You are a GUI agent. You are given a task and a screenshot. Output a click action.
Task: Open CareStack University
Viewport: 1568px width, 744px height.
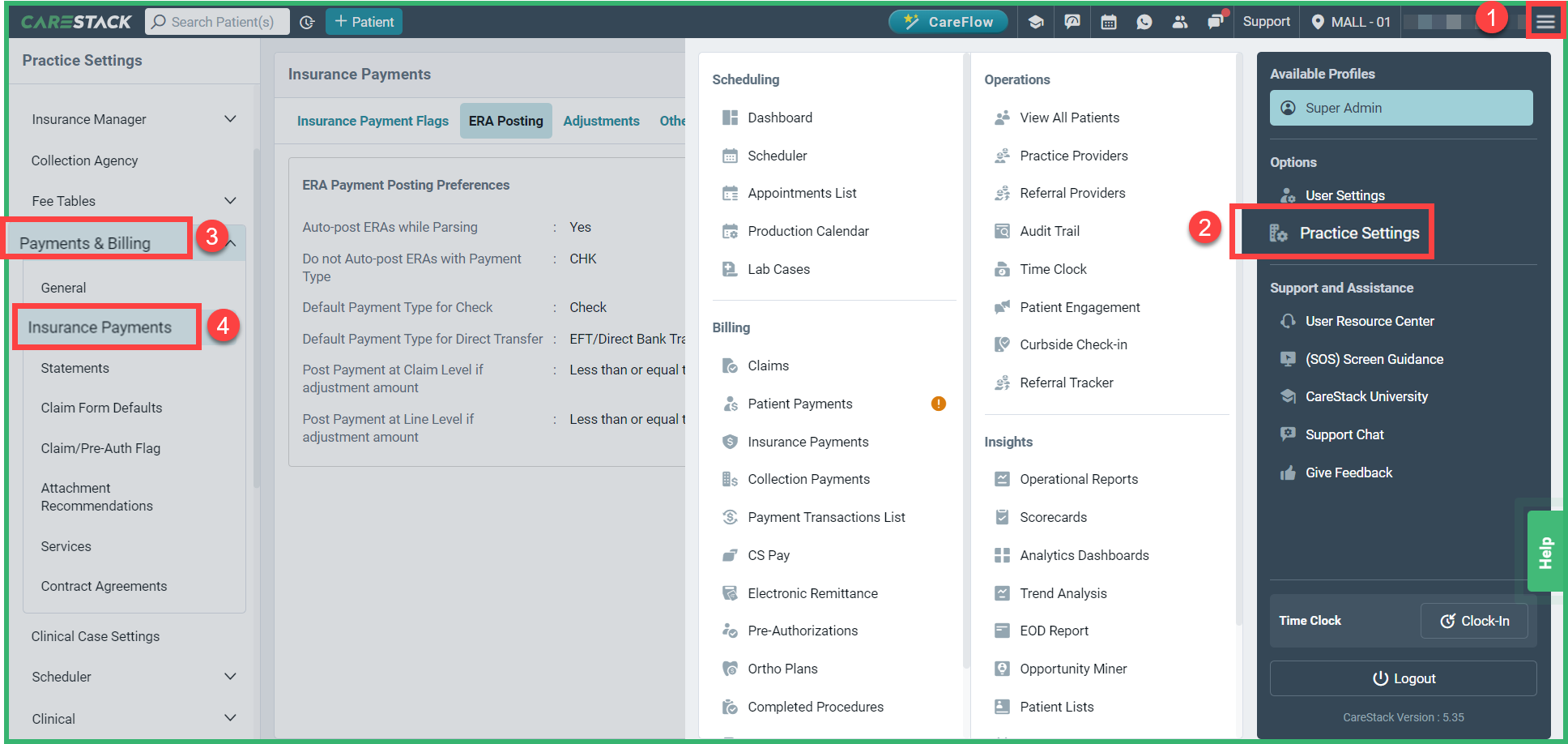tap(1366, 396)
